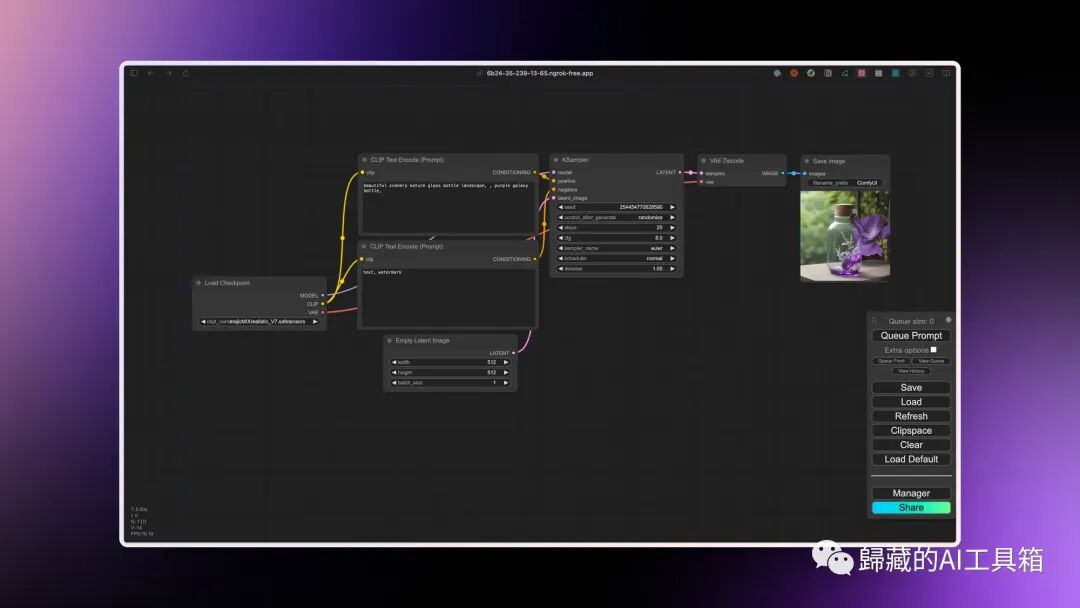Viewport: 1080px width, 608px height.
Task: Collapse the Save Image node title dot
Action: tap(807, 161)
